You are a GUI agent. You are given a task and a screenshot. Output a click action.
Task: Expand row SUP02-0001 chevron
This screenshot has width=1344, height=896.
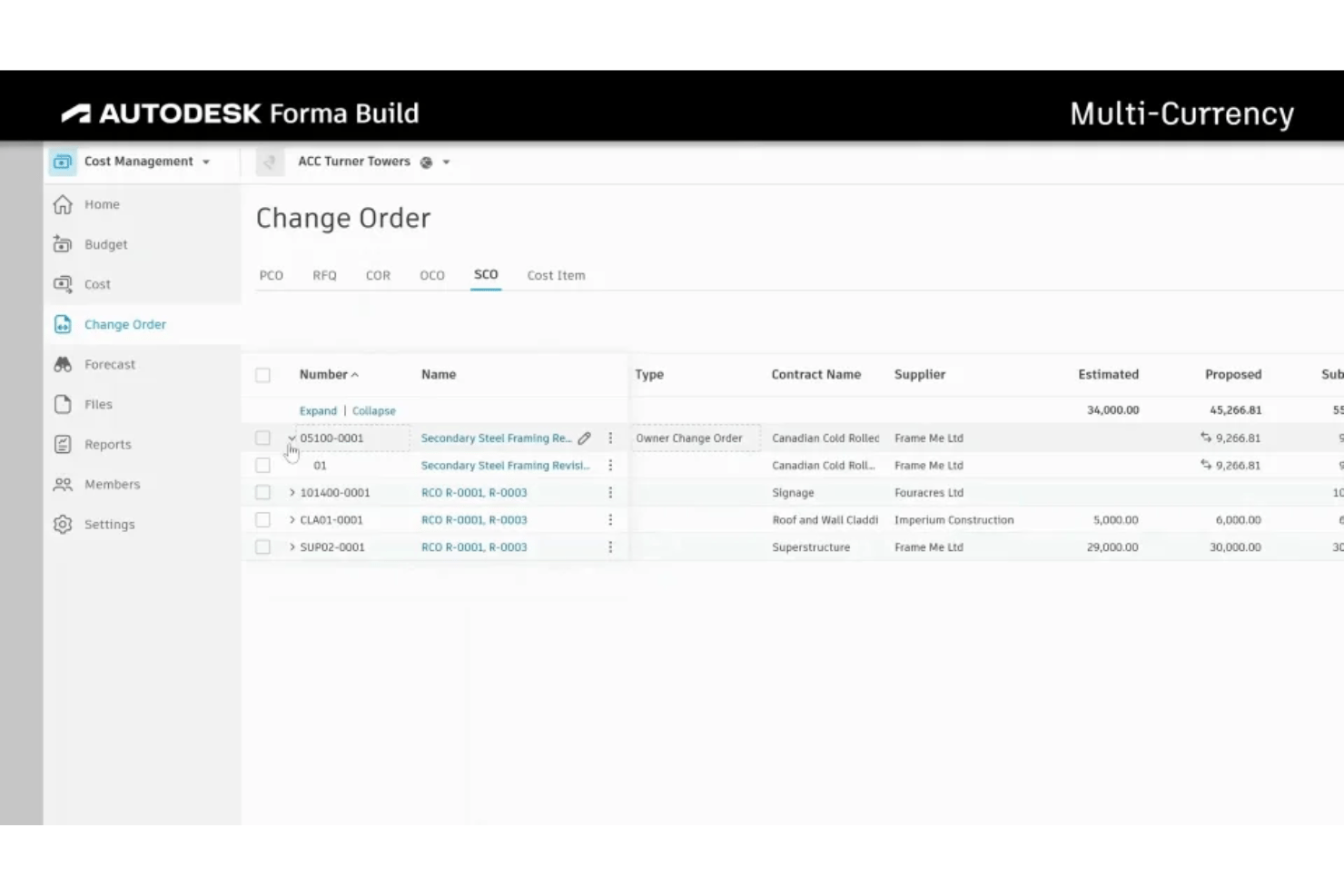292,546
